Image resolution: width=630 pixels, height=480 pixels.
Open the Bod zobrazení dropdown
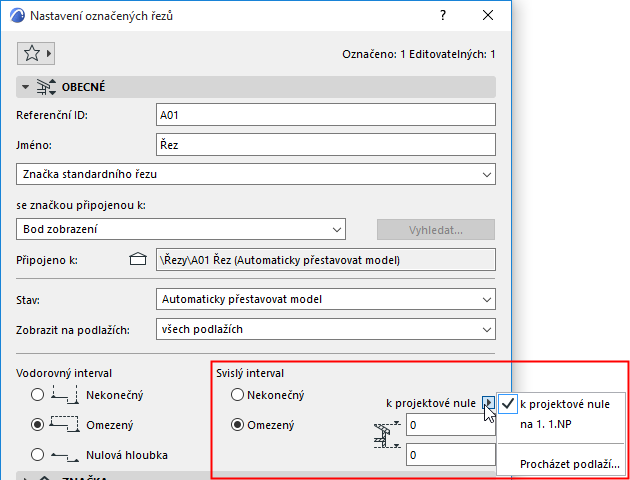pos(181,229)
